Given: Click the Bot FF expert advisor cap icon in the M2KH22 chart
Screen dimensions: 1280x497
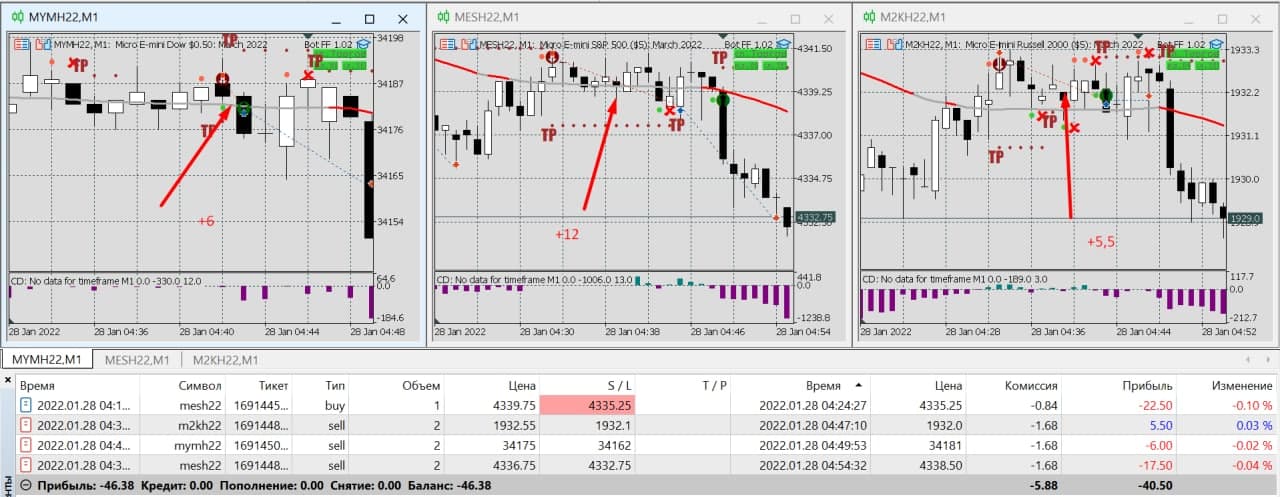Looking at the screenshot, I should pyautogui.click(x=1216, y=44).
